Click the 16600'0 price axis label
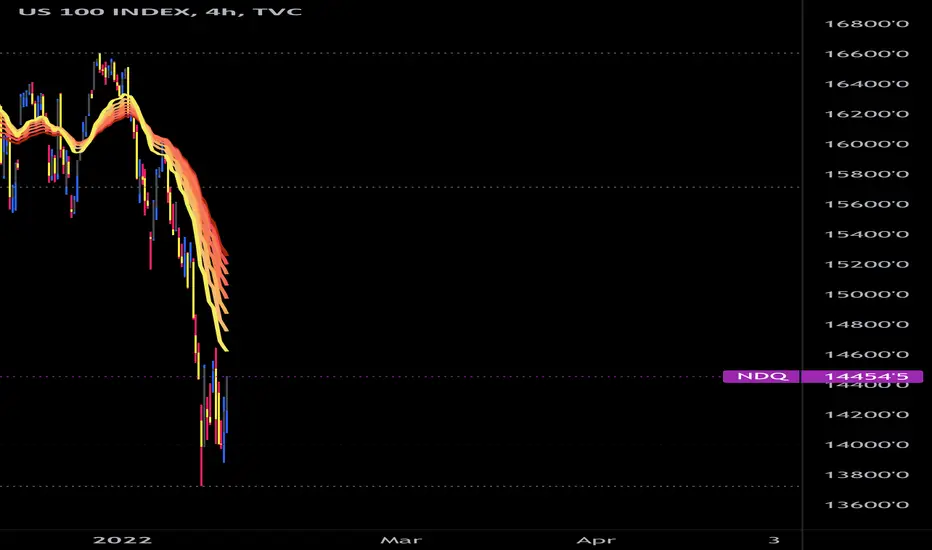Screen dimensions: 932x550 tap(867, 54)
